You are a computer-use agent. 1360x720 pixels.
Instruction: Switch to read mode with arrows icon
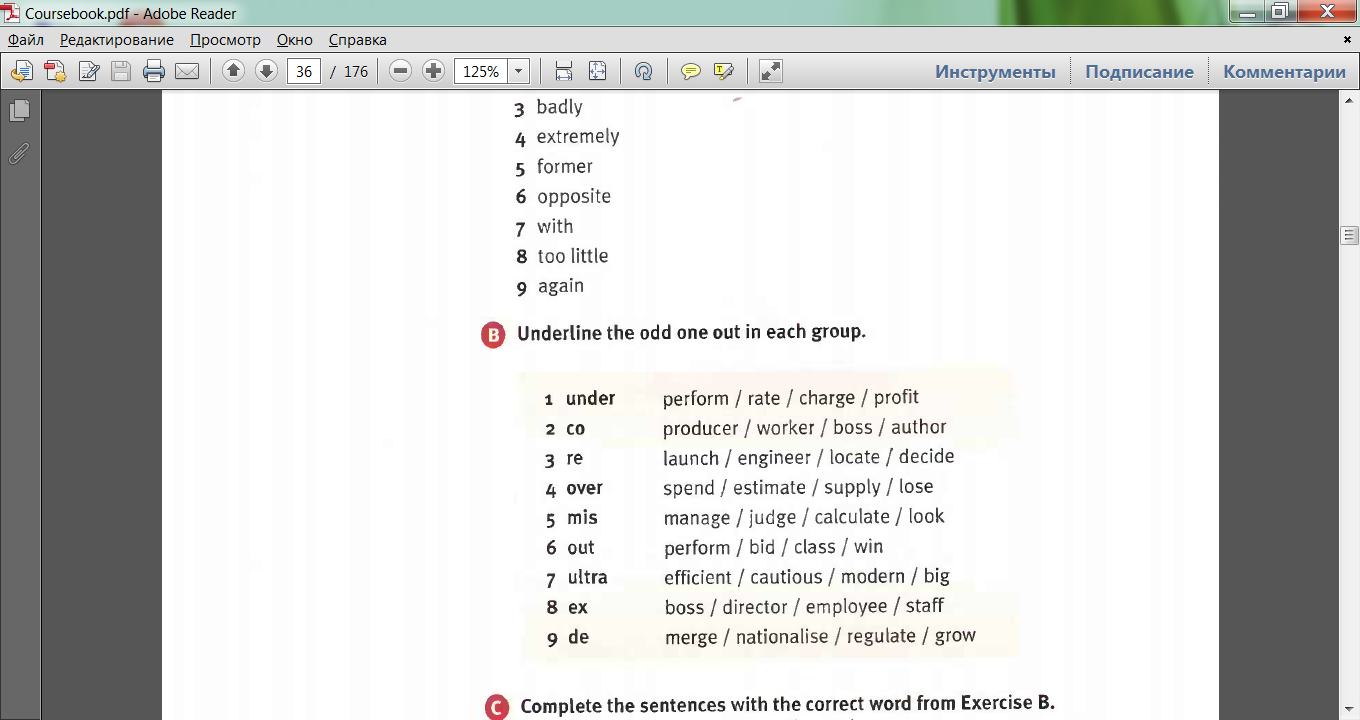click(770, 71)
